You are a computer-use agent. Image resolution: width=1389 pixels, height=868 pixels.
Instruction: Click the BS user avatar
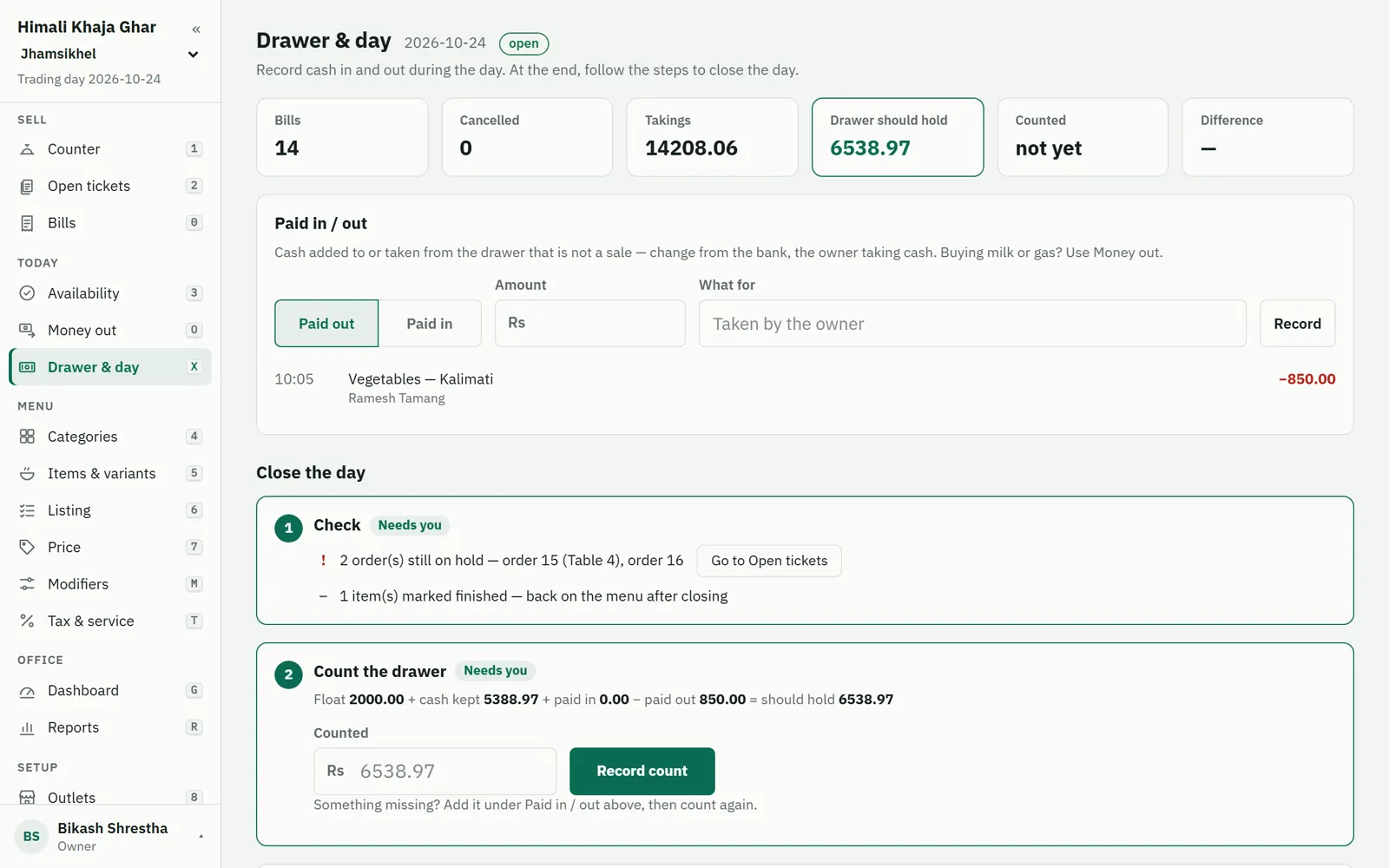[x=31, y=837]
